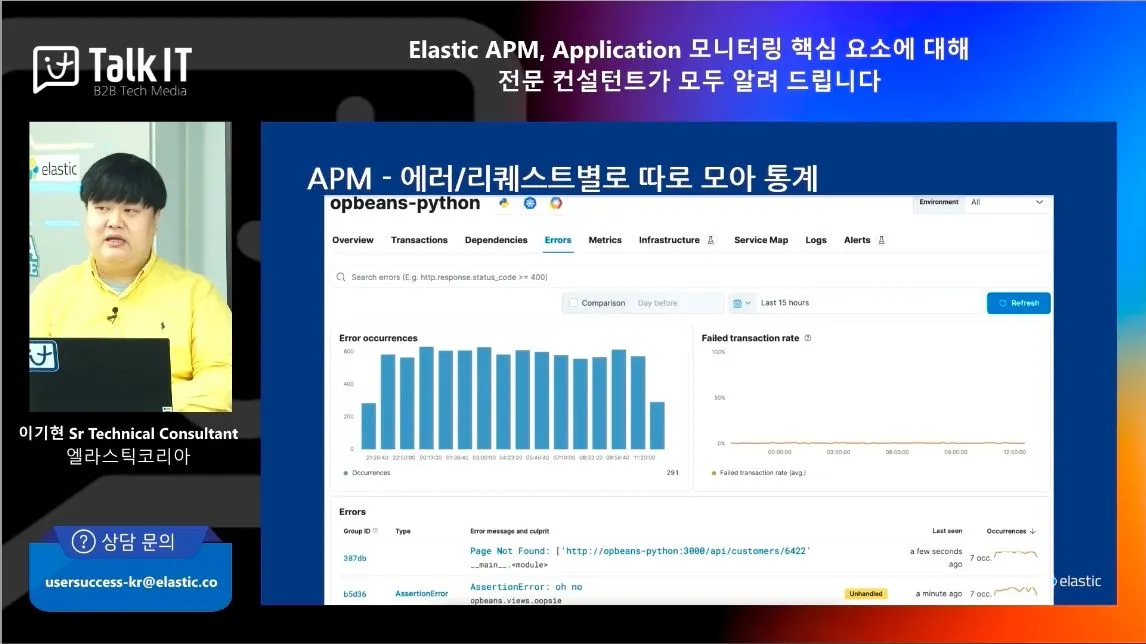The height and width of the screenshot is (644, 1146).
Task: Click the beaker icon next to Alerts
Action: coord(881,240)
